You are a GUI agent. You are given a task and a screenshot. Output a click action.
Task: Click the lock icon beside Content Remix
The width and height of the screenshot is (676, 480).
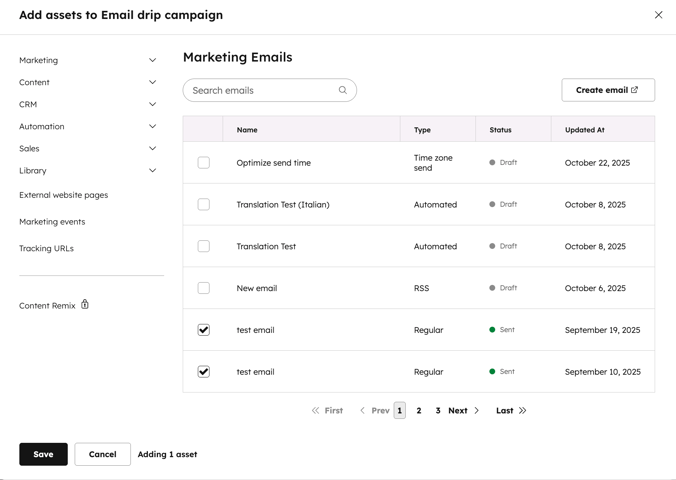85,304
